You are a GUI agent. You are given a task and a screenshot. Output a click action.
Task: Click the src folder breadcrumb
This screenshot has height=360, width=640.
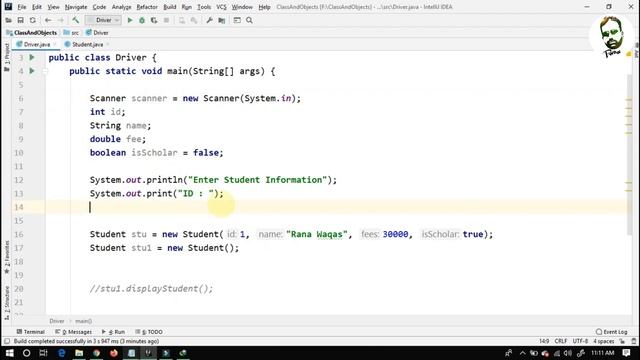pos(71,33)
